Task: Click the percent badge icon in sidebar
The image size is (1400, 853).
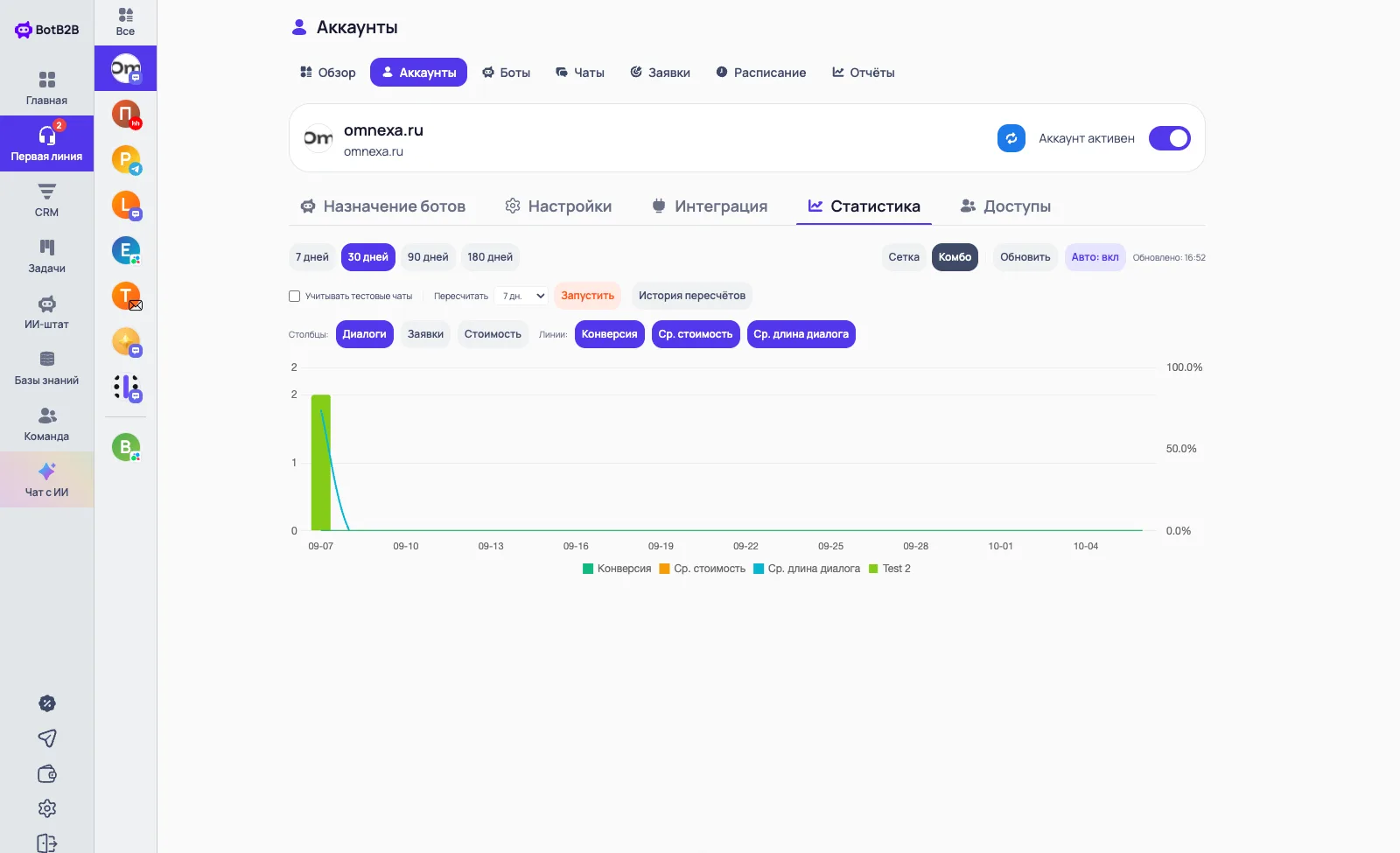Action: [x=47, y=703]
